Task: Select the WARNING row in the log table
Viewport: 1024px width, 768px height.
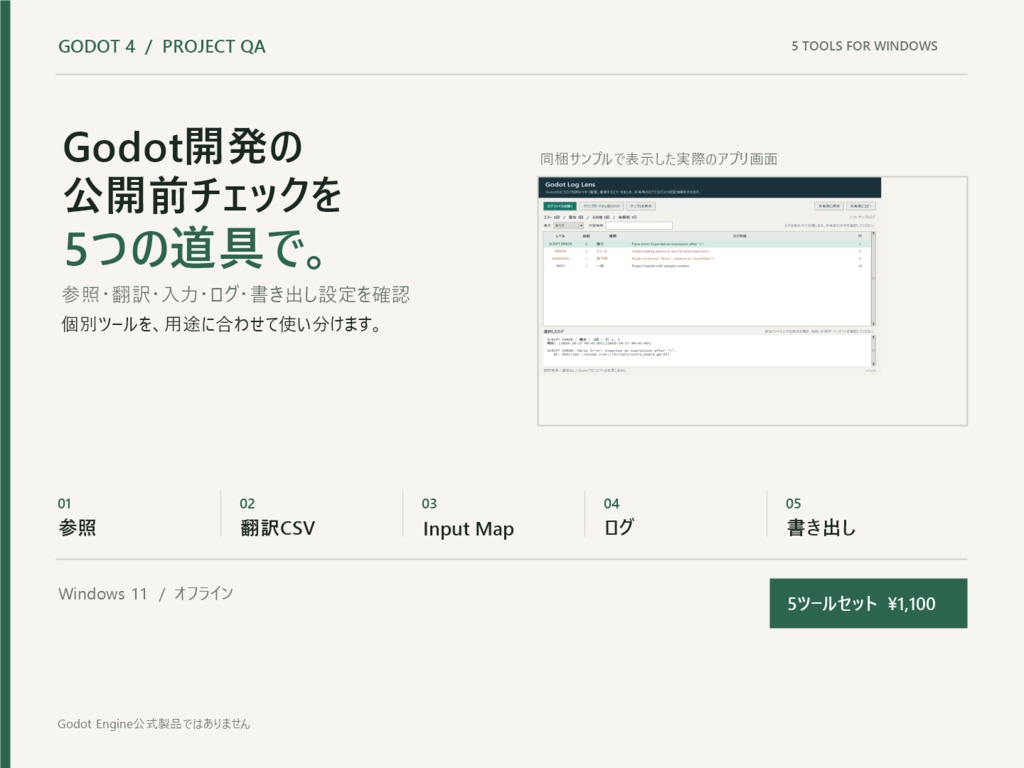Action: (707, 259)
